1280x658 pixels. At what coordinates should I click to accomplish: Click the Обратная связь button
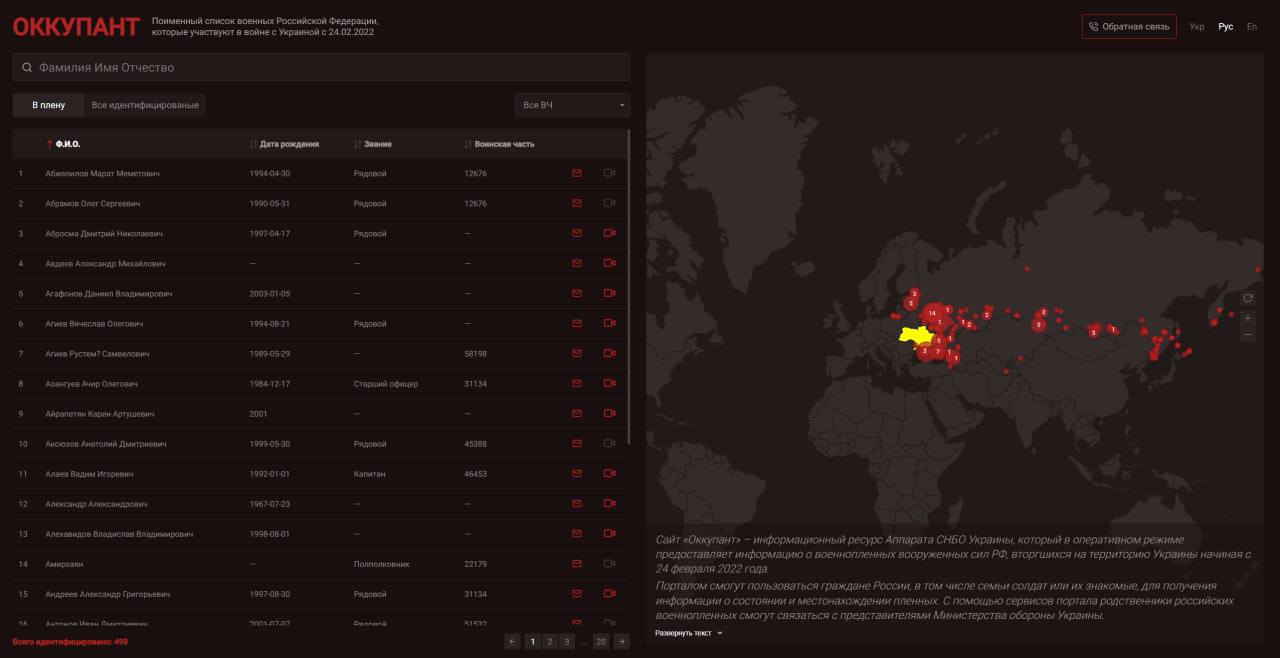[1129, 27]
